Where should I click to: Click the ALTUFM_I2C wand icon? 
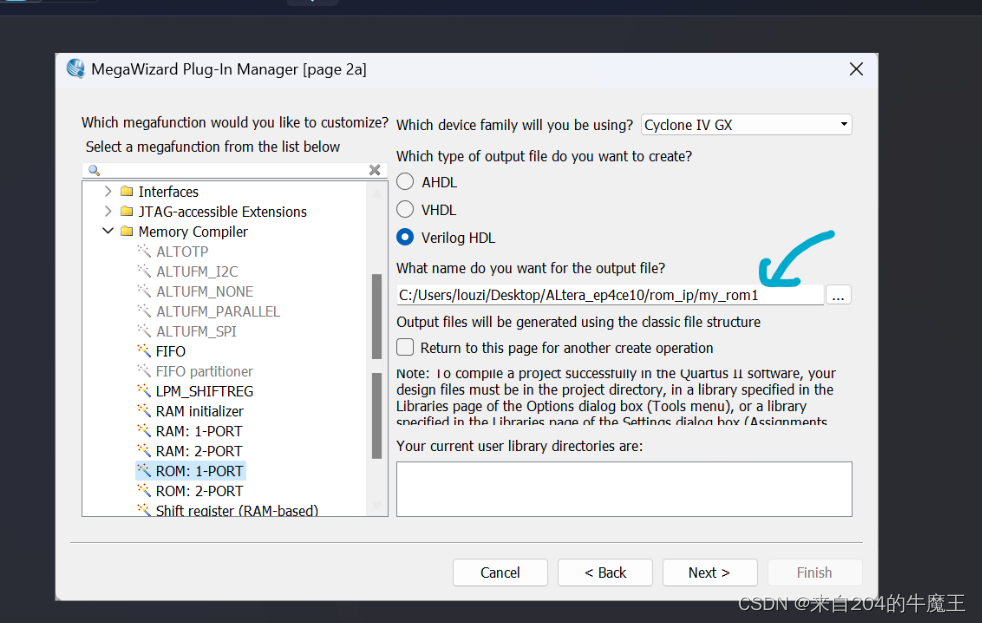(144, 271)
